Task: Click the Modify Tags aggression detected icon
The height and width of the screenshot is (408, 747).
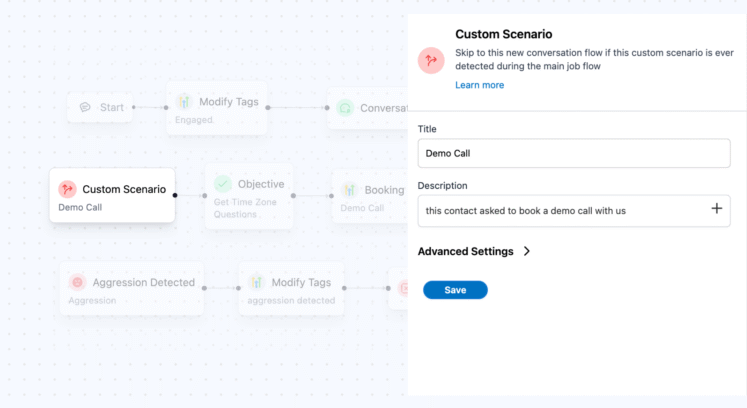Action: click(256, 282)
